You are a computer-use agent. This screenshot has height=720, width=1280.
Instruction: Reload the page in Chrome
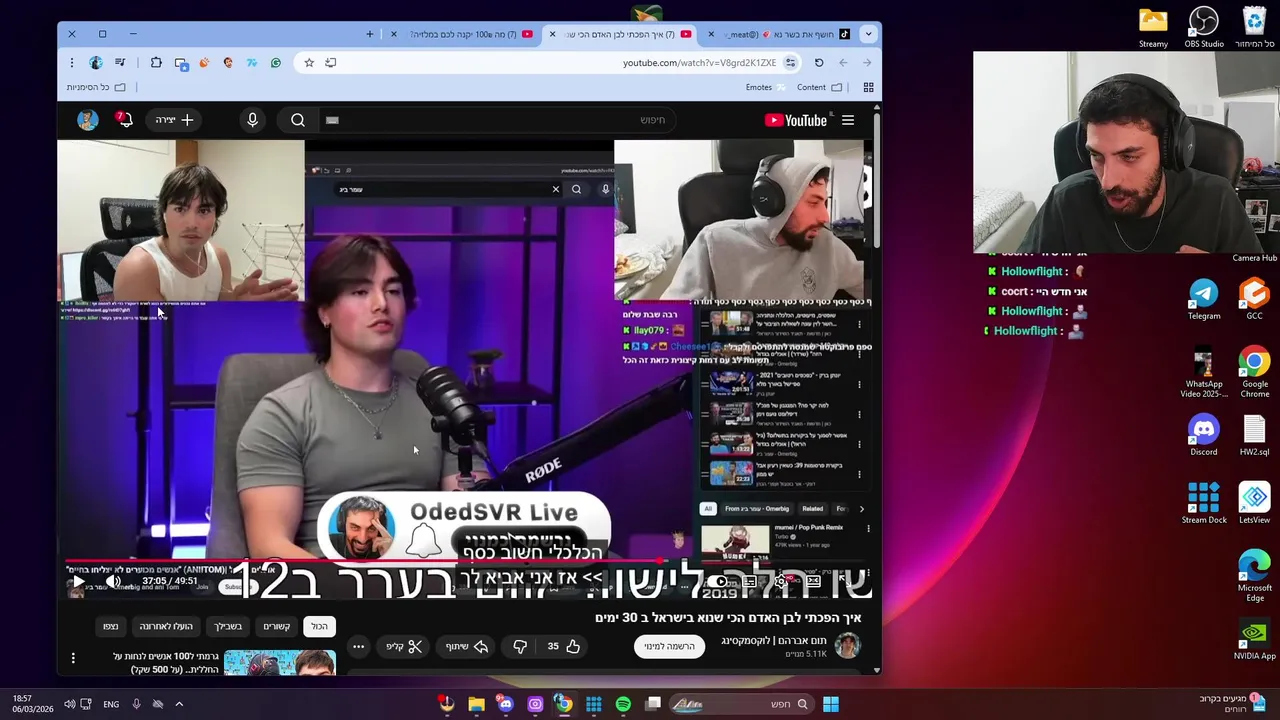(x=819, y=62)
